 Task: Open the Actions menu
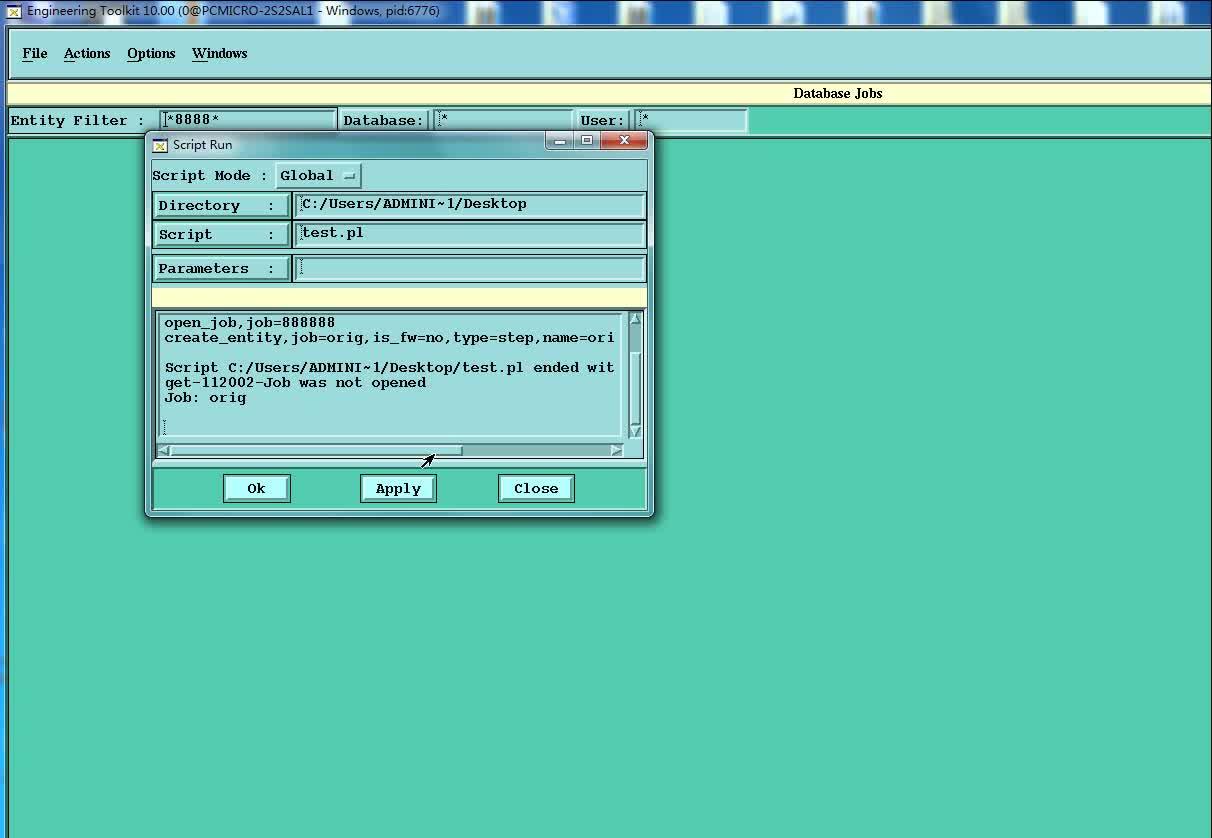(87, 54)
